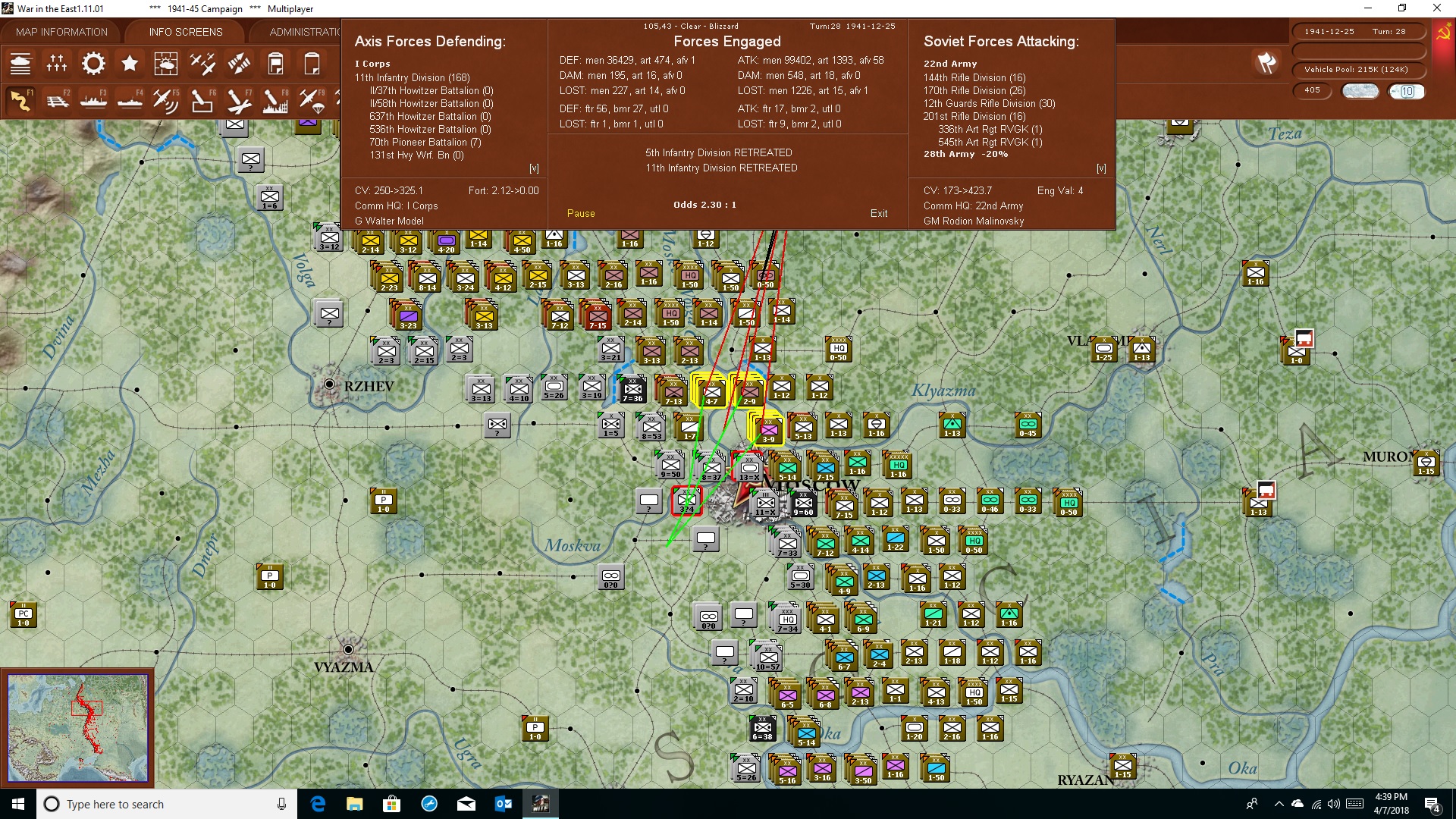This screenshot has height=819, width=1456.
Task: Open the order of battle tank-list icon
Action: point(20,64)
